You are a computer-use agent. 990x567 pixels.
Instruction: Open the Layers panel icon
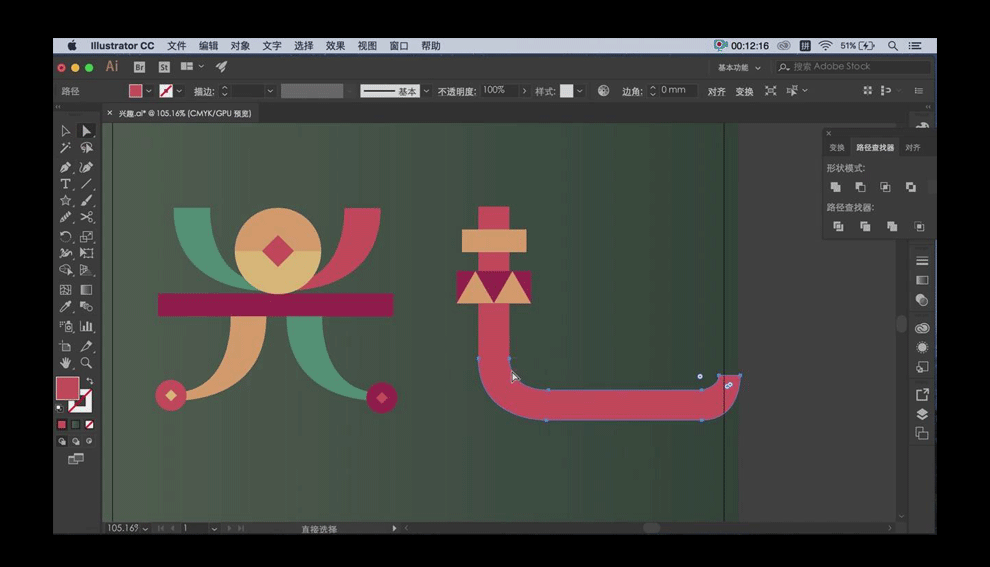(x=922, y=414)
